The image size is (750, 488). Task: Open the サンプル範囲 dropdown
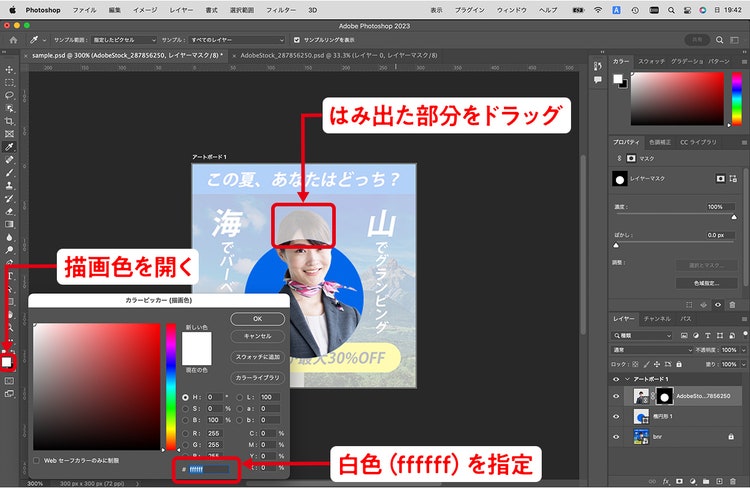[124, 40]
